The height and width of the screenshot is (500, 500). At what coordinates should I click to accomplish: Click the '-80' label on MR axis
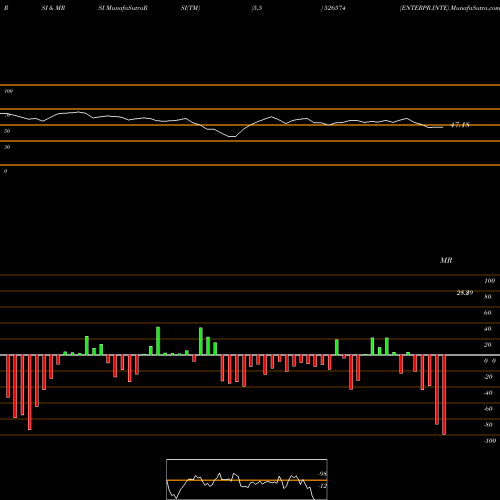[x=488, y=425]
